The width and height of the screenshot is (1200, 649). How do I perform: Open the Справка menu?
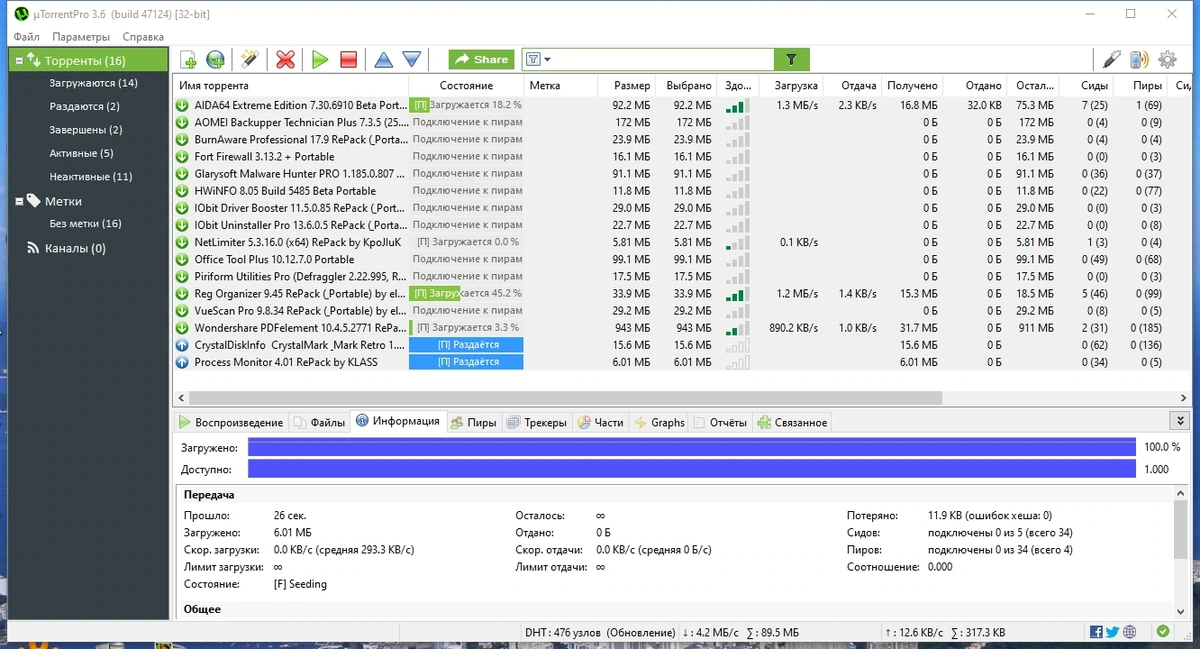(143, 37)
